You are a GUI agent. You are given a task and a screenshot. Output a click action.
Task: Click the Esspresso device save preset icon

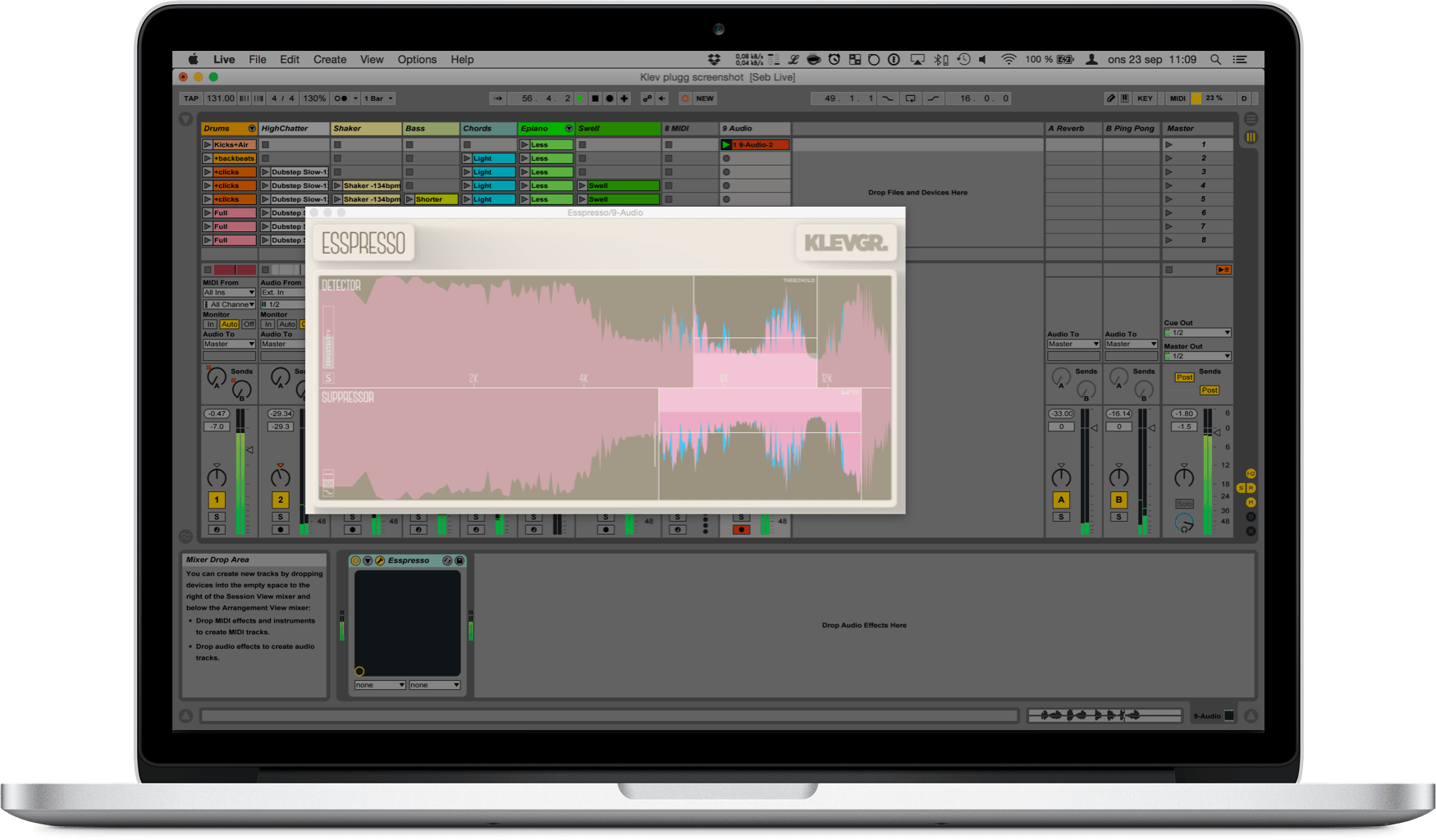460,561
